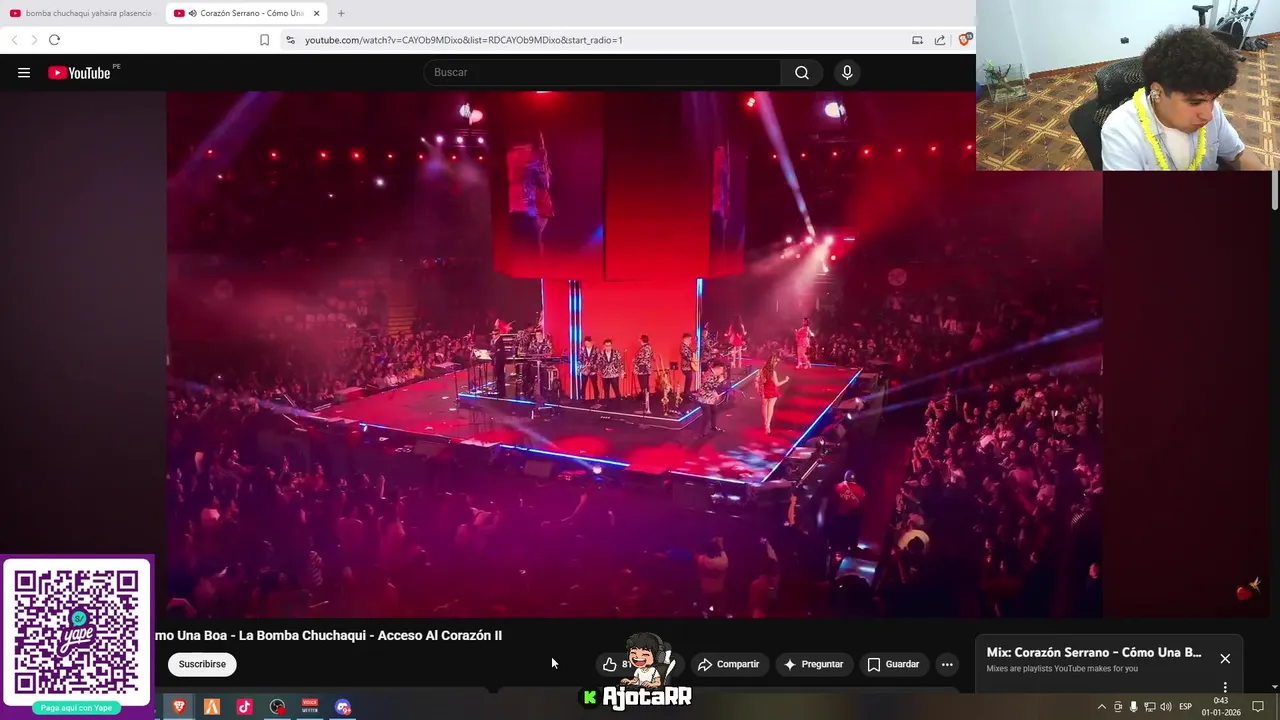The width and height of the screenshot is (1280, 720).
Task: Open a new browser tab
Action: point(341,13)
